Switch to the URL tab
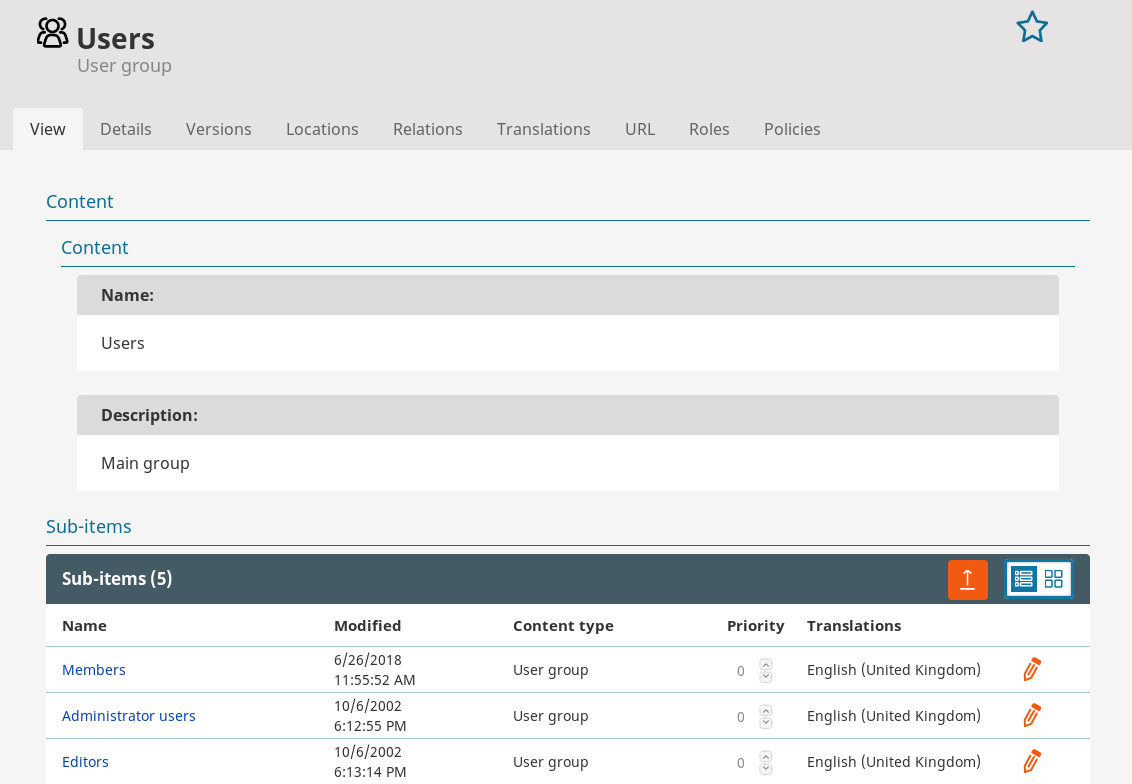1132x784 pixels. click(x=640, y=129)
